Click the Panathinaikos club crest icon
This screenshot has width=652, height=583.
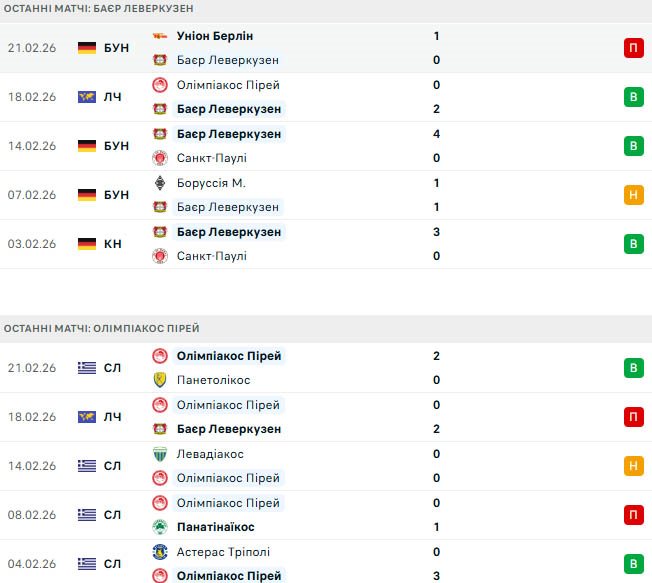pos(159,527)
